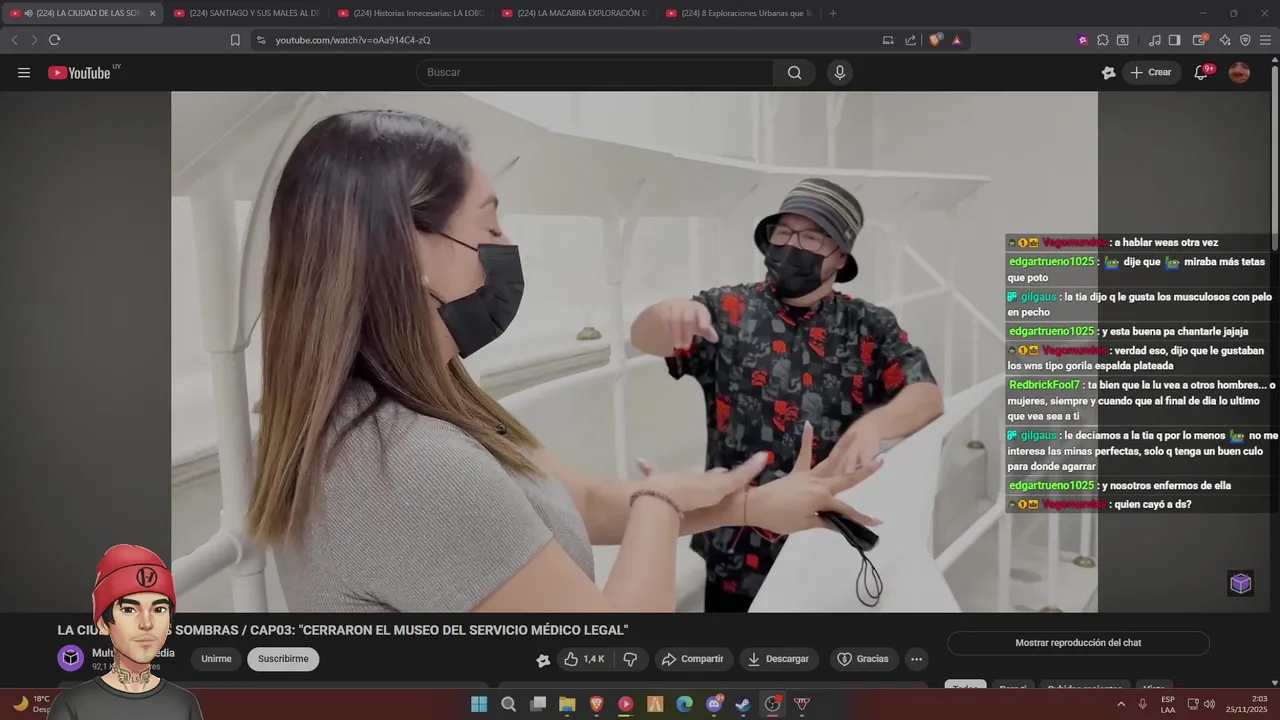Start voice search with microphone icon
Viewport: 1280px width, 720px height.
(x=840, y=72)
